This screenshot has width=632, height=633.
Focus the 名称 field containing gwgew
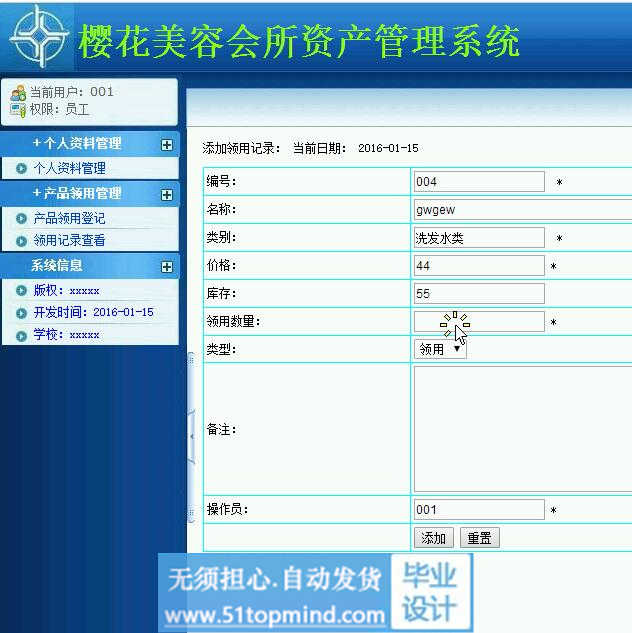pyautogui.click(x=523, y=210)
